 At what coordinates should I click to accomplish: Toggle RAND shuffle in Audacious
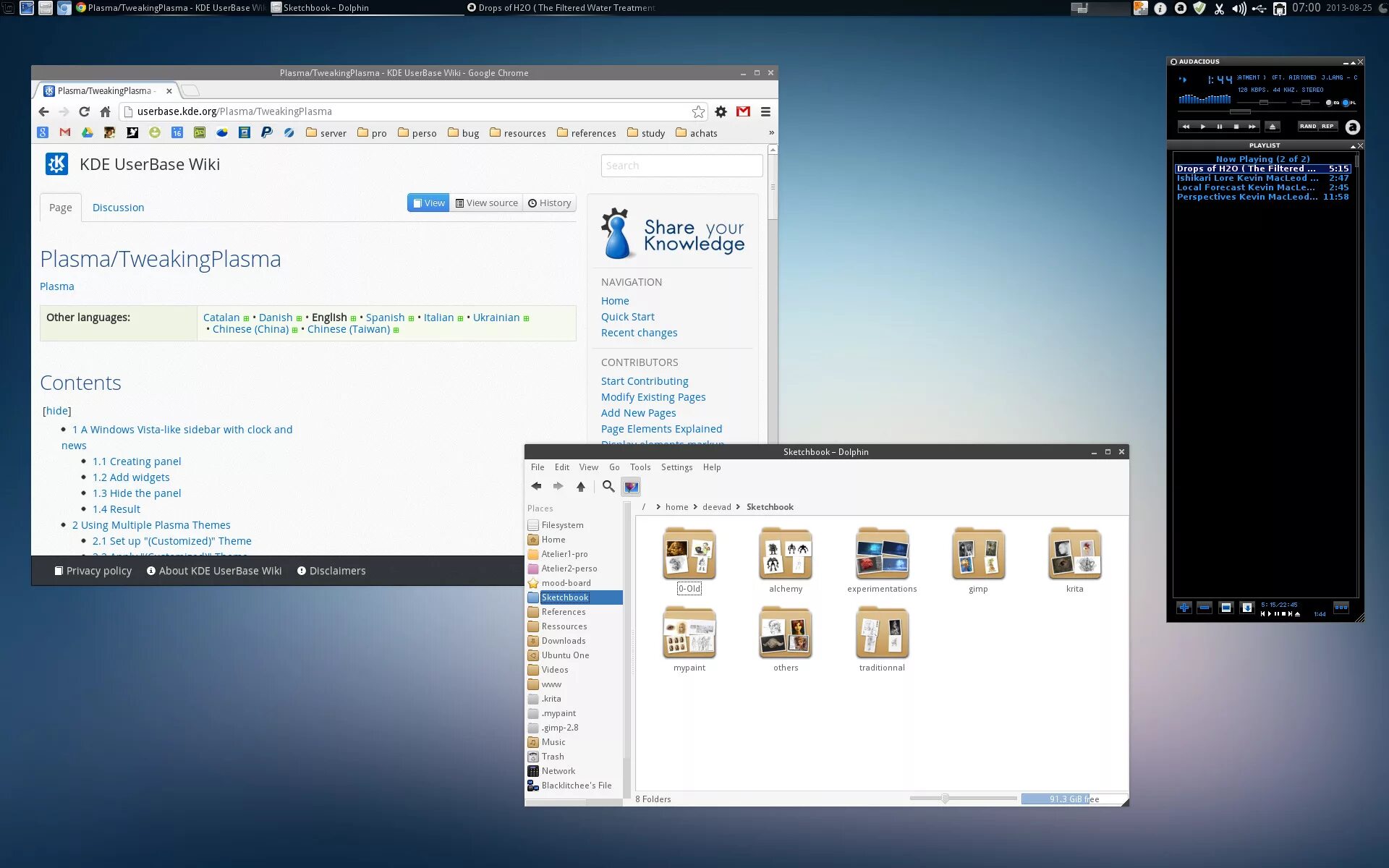(x=1308, y=127)
